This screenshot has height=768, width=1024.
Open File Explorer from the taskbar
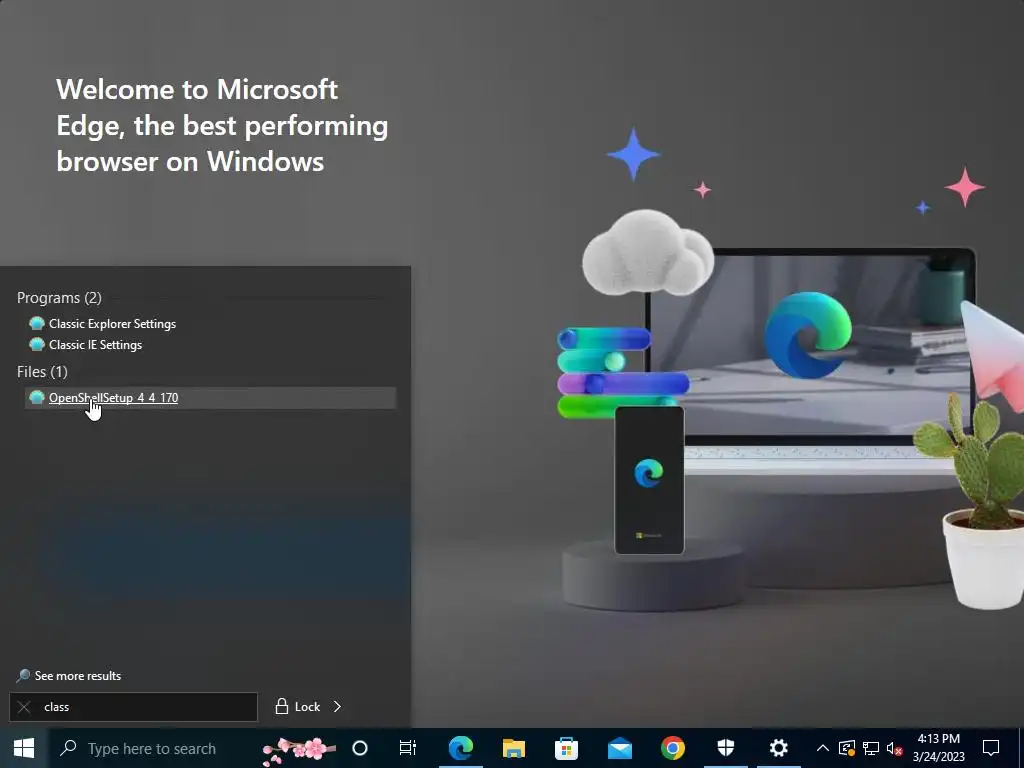pyautogui.click(x=514, y=748)
